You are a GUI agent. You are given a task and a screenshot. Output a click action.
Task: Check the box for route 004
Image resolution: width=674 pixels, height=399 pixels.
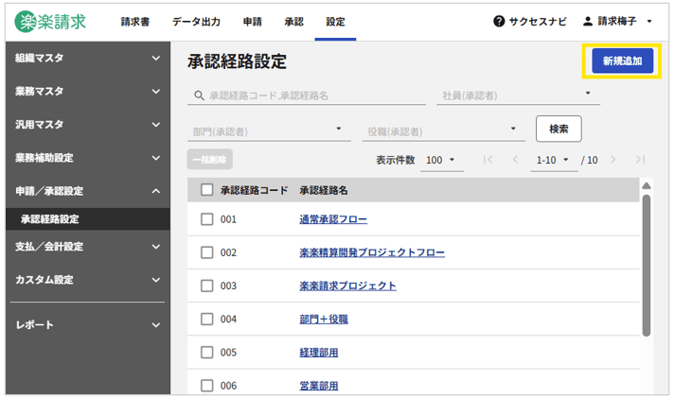[207, 319]
